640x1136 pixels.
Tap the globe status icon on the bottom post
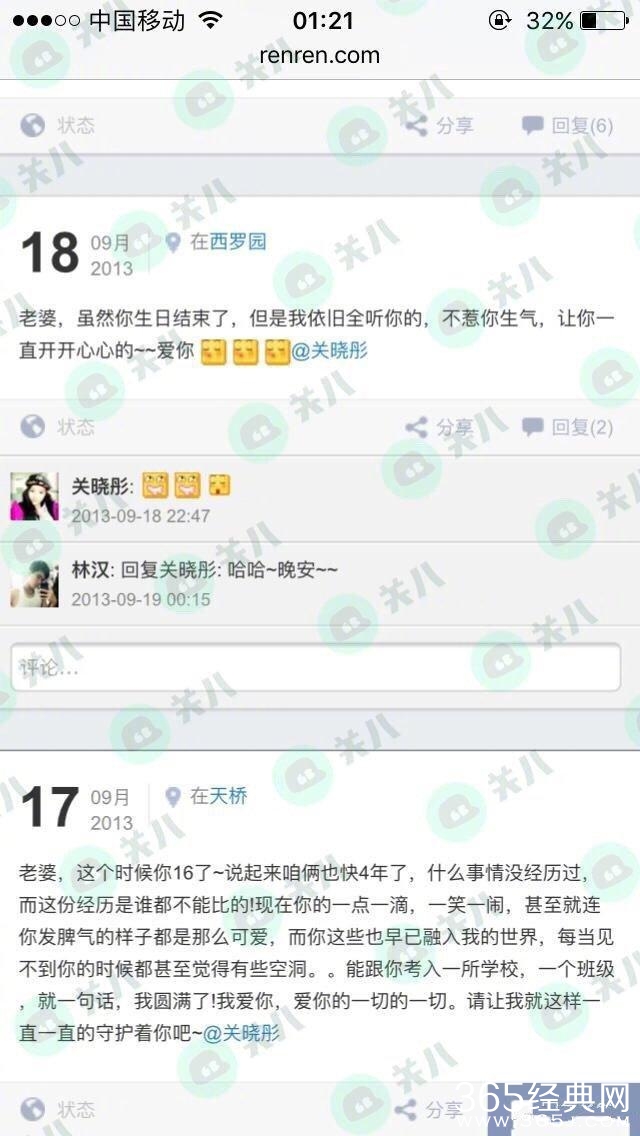[33, 1108]
